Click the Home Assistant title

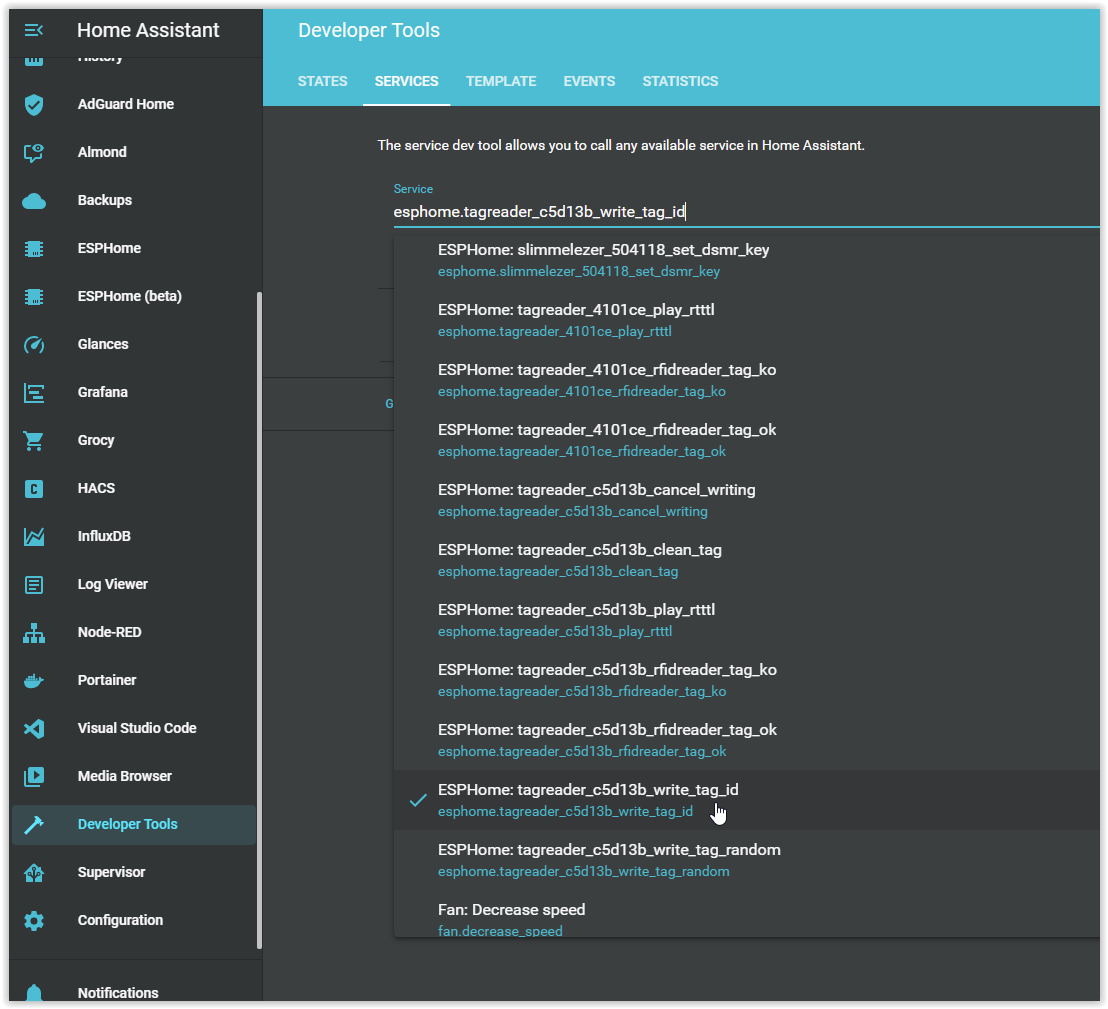tap(148, 30)
